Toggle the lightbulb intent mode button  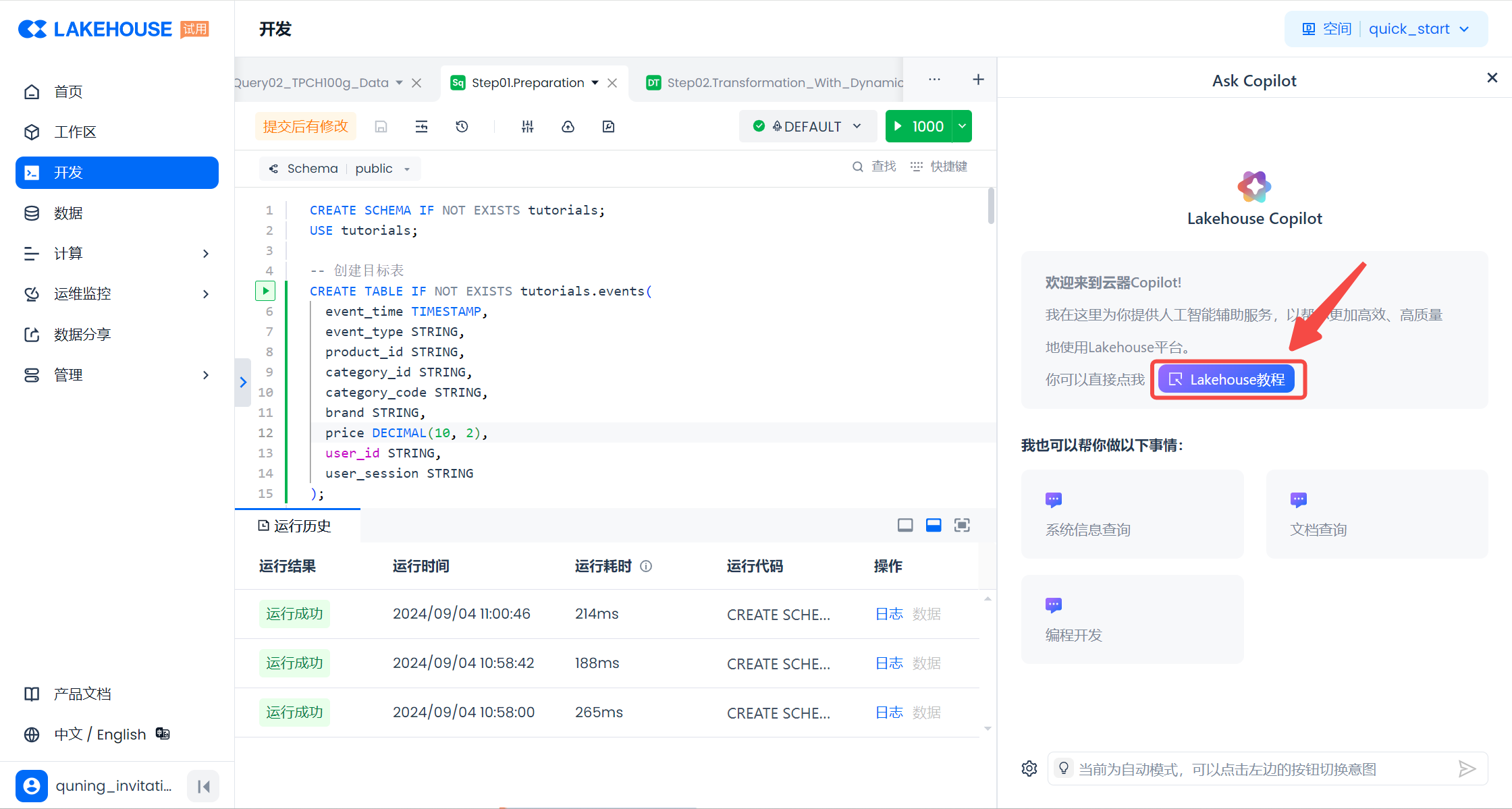pos(1064,769)
